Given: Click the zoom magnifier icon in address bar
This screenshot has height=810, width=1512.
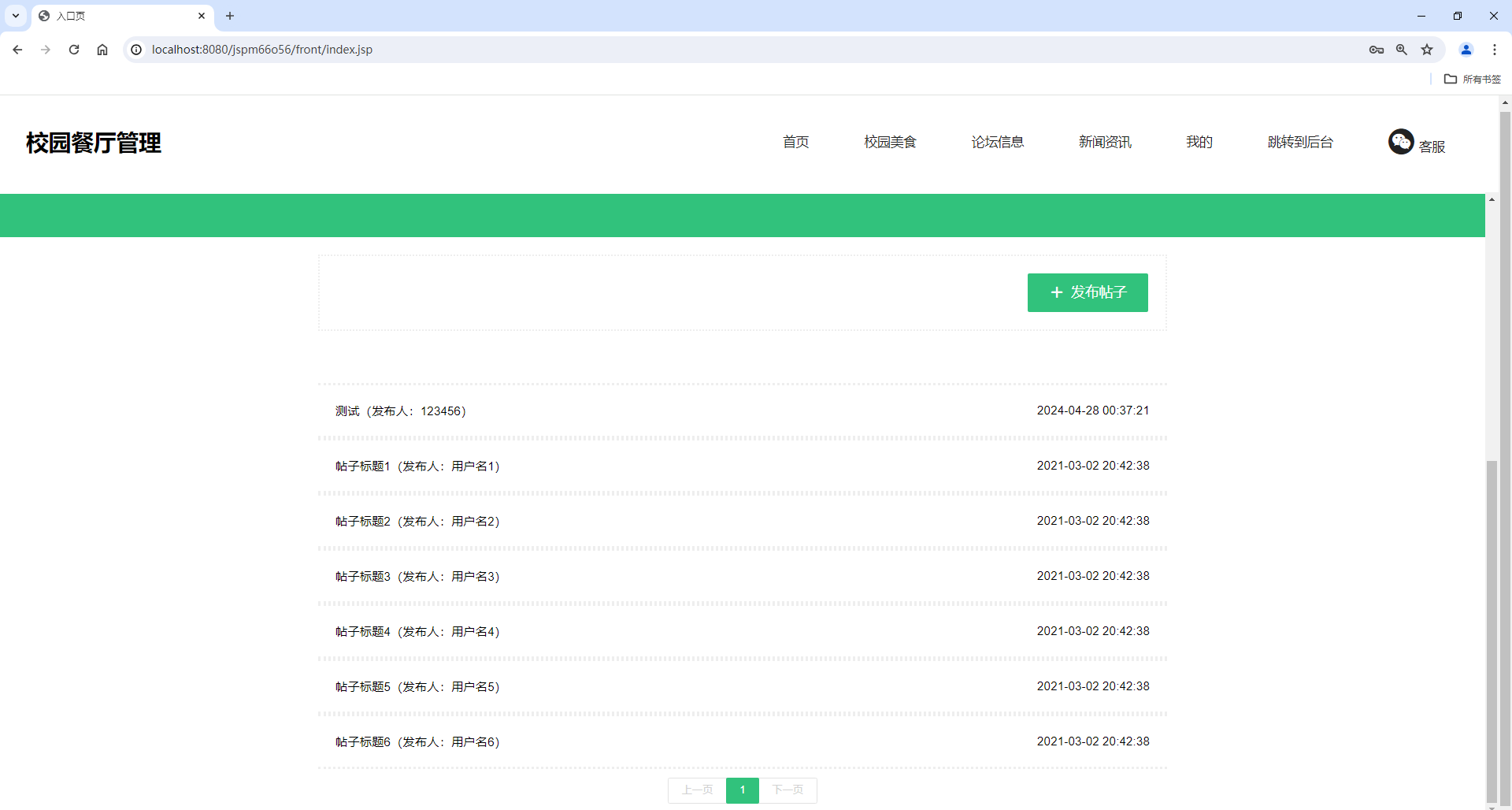Looking at the screenshot, I should click(x=1402, y=49).
